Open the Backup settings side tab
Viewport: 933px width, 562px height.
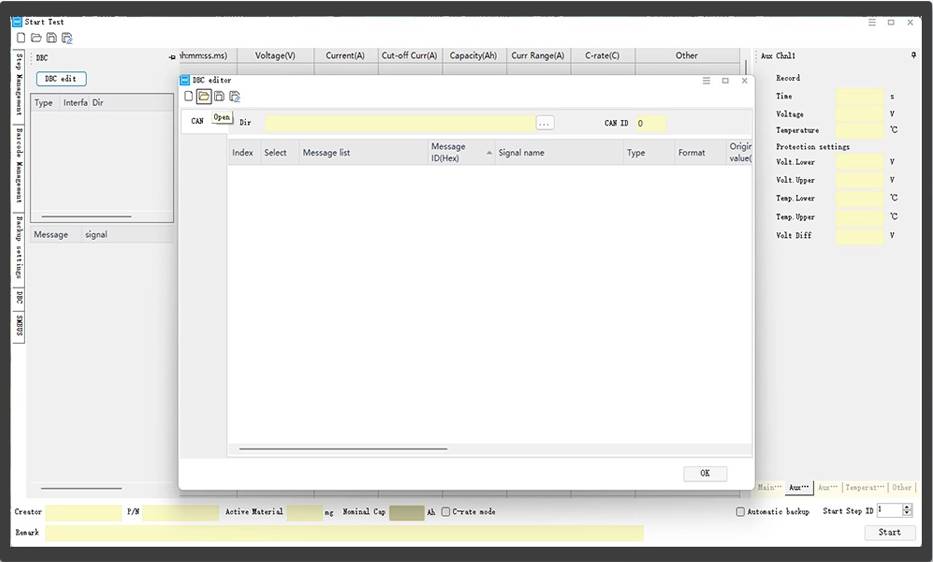[x=19, y=247]
